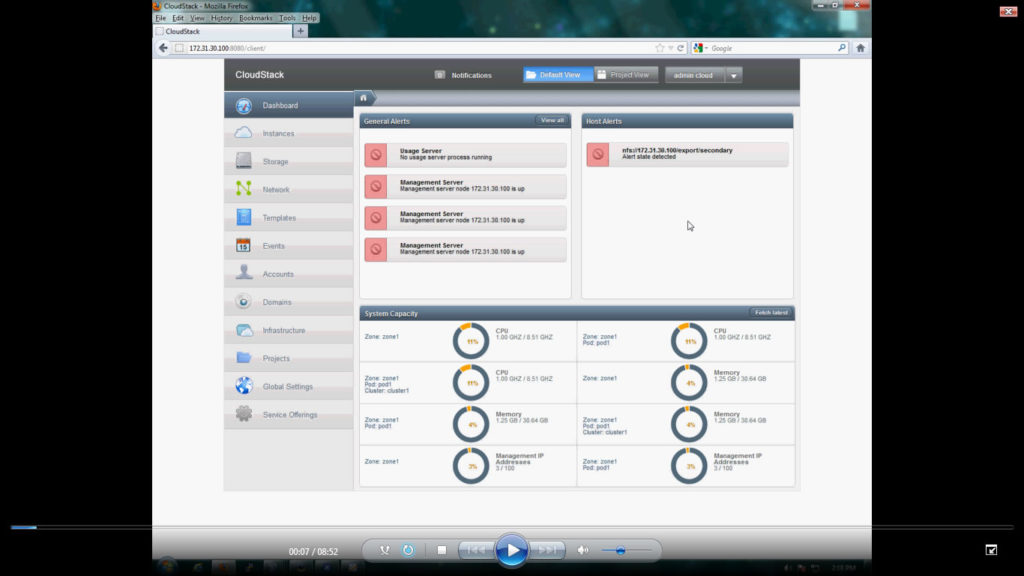
Task: Click the video seek progress bar
Action: click(x=511, y=527)
